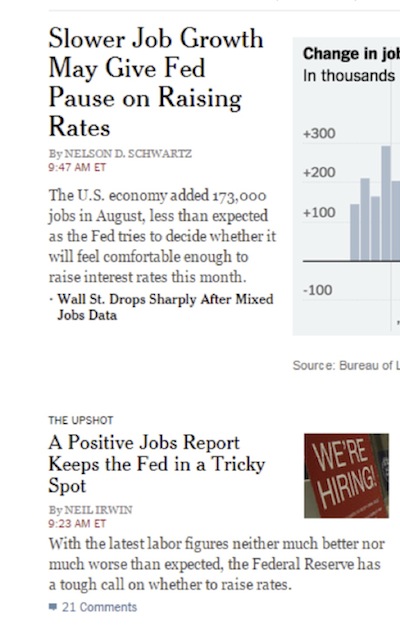Click the 'In thousands' chart subtitle

click(x=349, y=75)
